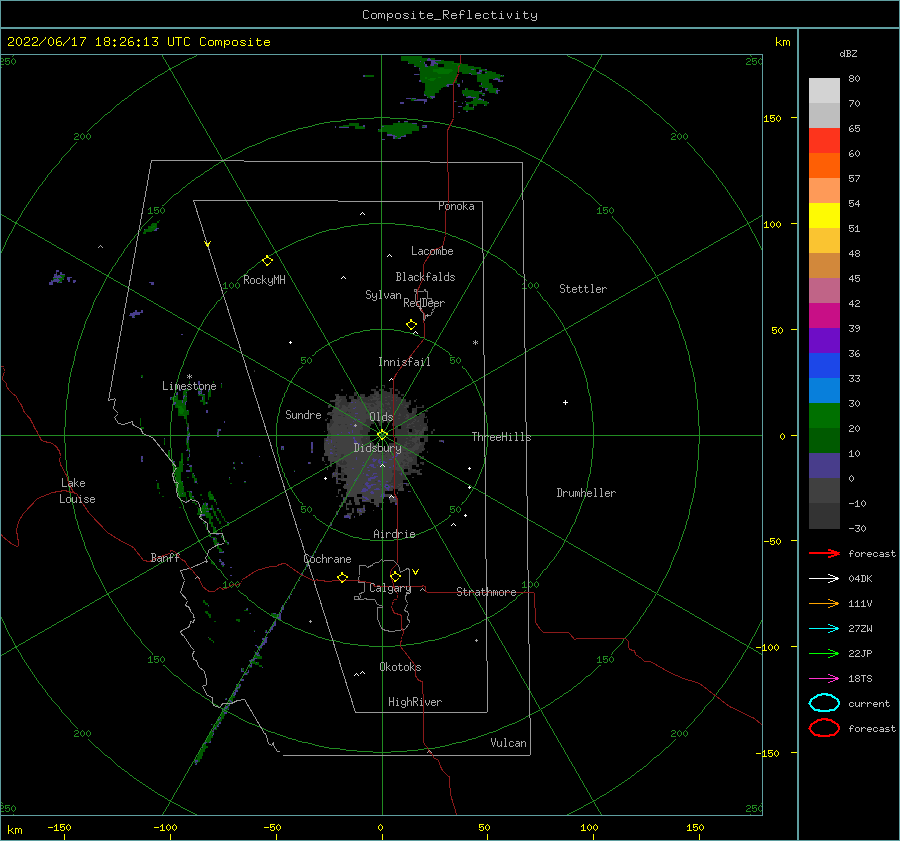Click the RockyMH label
900x841 pixels.
point(264,280)
